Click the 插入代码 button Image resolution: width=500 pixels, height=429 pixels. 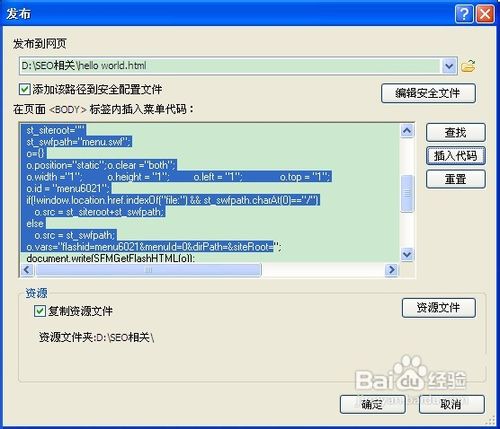[455, 156]
